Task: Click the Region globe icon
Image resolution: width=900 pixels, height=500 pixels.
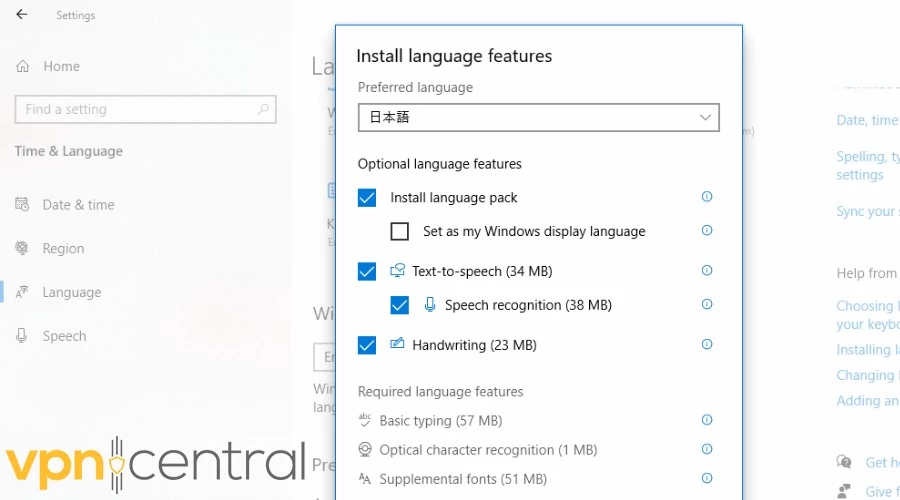Action: (x=22, y=248)
